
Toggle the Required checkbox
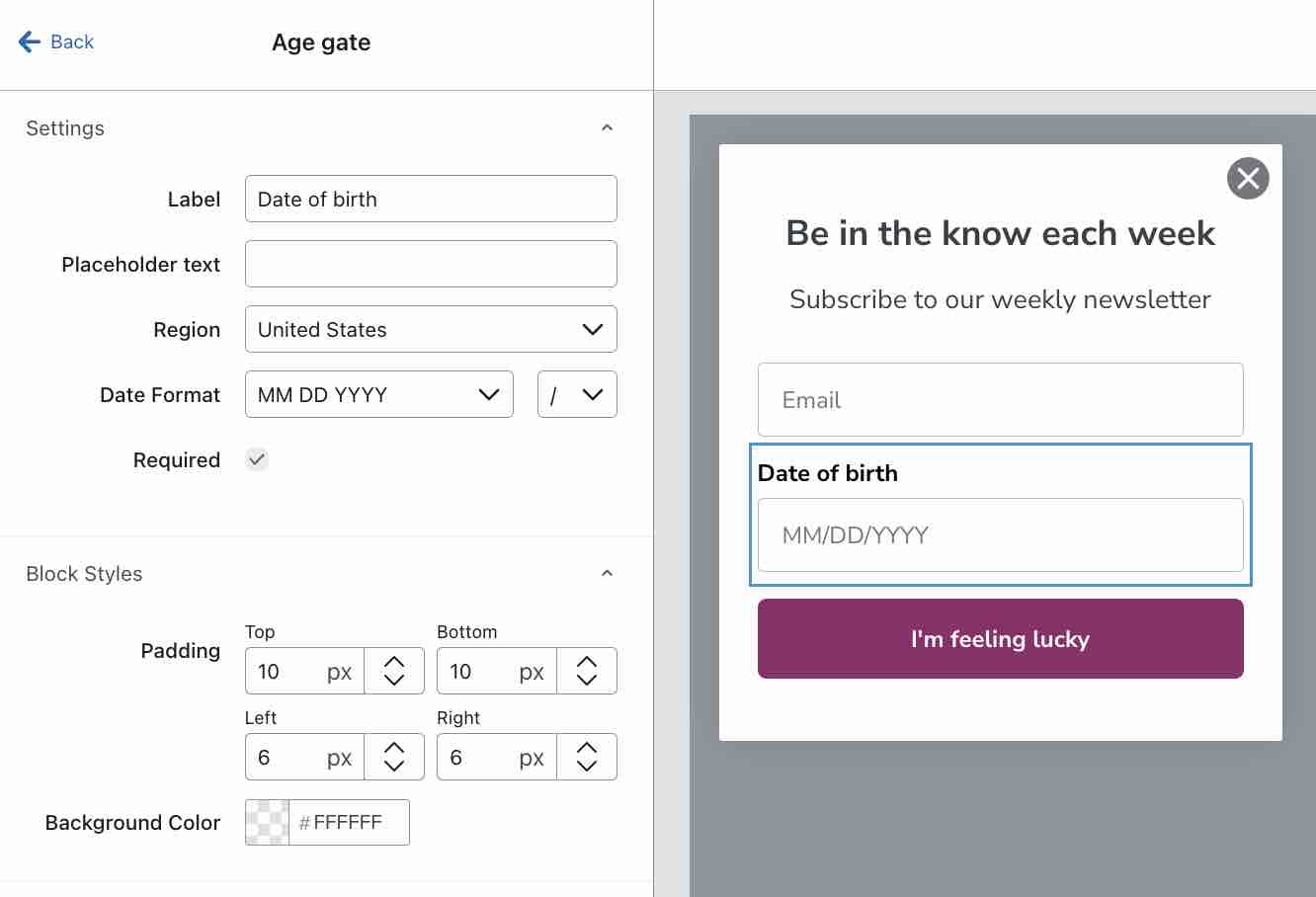tap(257, 459)
